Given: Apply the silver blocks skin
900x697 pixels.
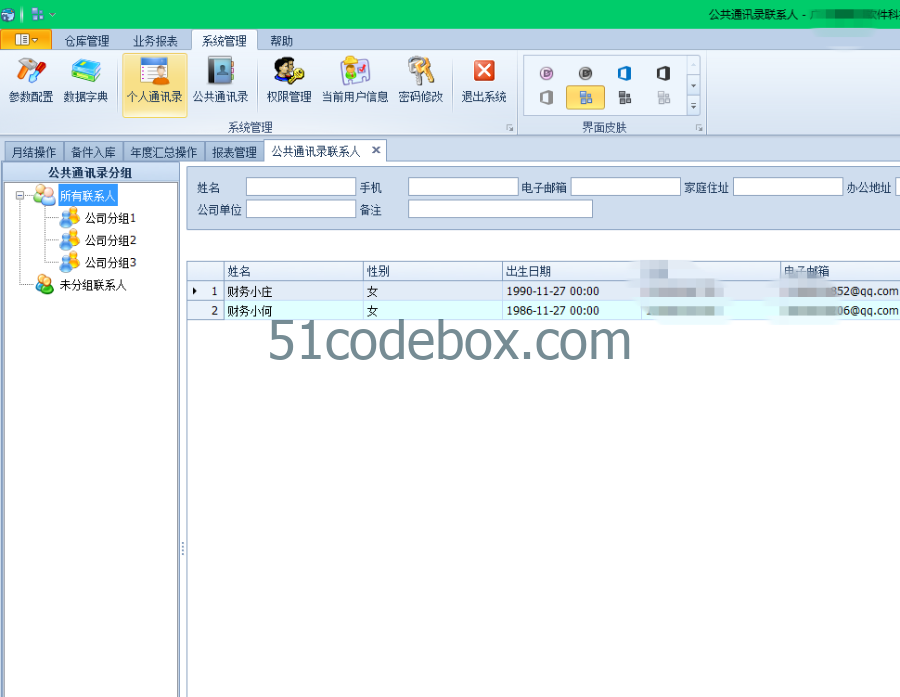Looking at the screenshot, I should click(x=664, y=98).
